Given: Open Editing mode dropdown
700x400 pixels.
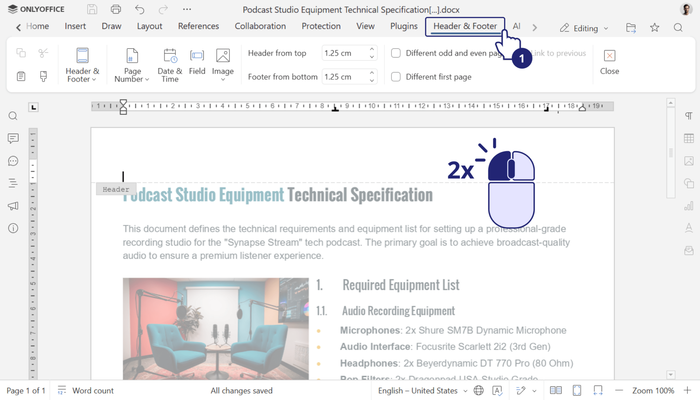Looking at the screenshot, I should coord(584,28).
